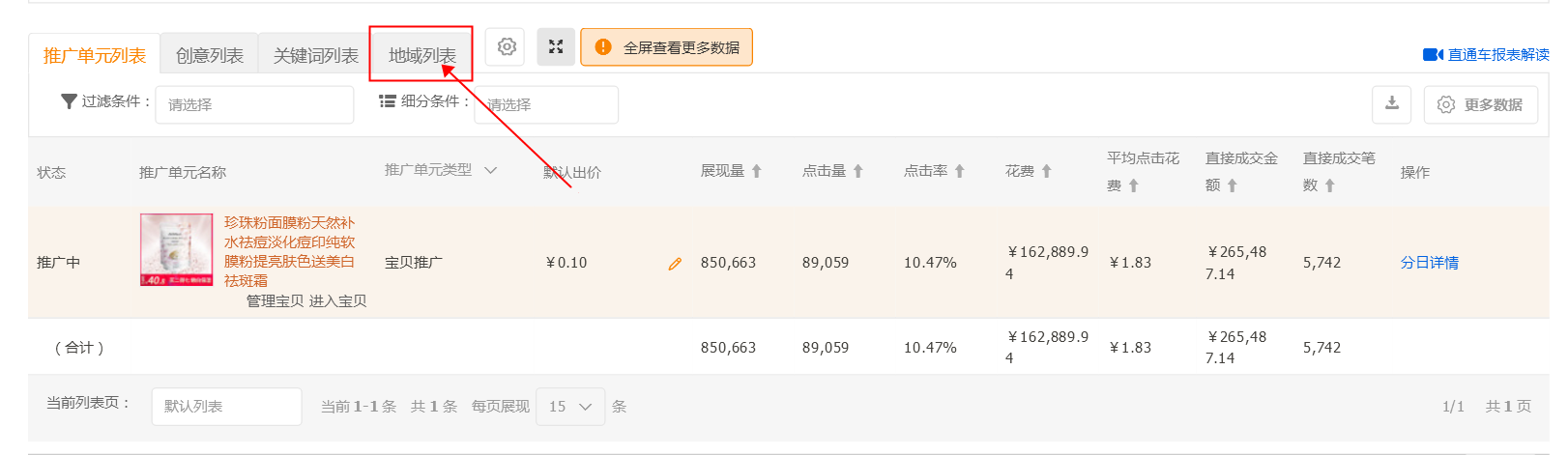The image size is (1568, 455).
Task: Sort by 花费 using its arrow
Action: point(1047,171)
